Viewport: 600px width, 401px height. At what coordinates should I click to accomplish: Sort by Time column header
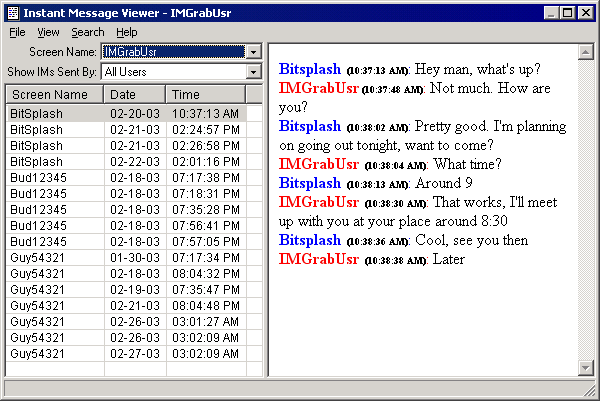pos(206,95)
